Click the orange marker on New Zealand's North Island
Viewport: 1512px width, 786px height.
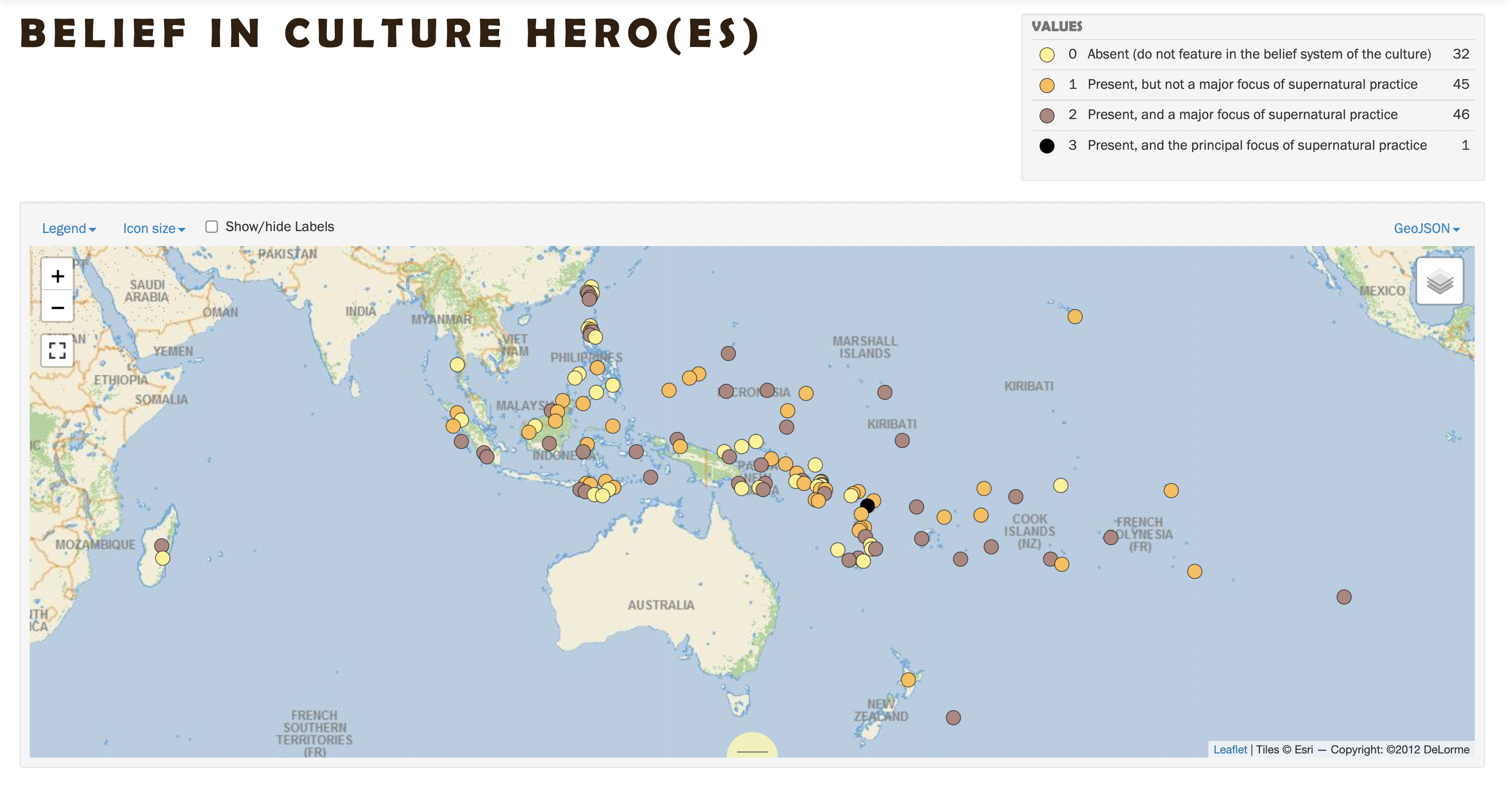click(x=908, y=680)
